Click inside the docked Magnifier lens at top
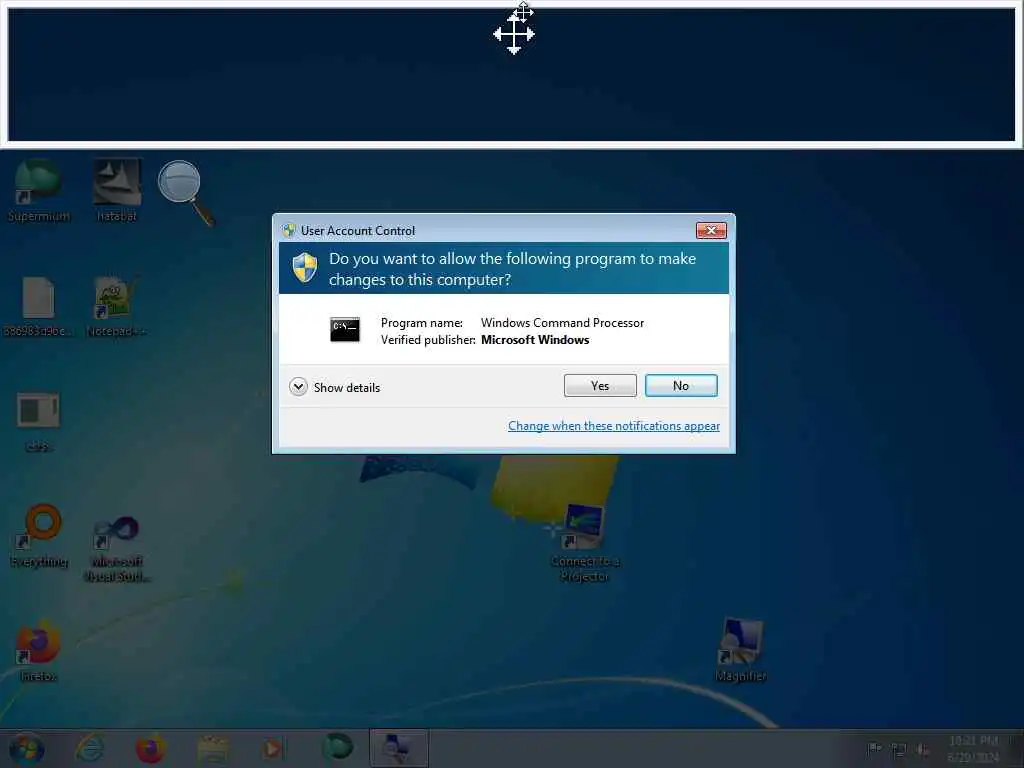This screenshot has width=1024, height=768. coord(511,75)
